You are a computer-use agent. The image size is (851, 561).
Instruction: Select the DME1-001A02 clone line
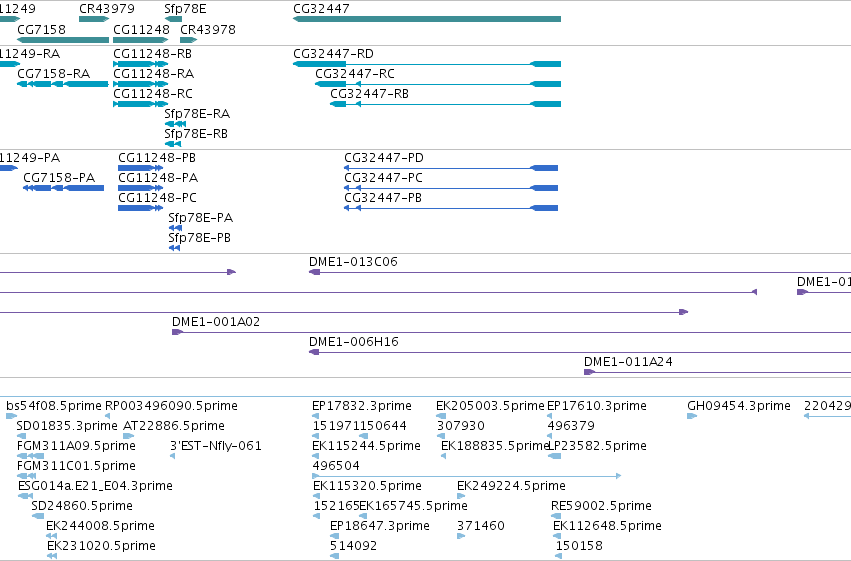coord(511,332)
